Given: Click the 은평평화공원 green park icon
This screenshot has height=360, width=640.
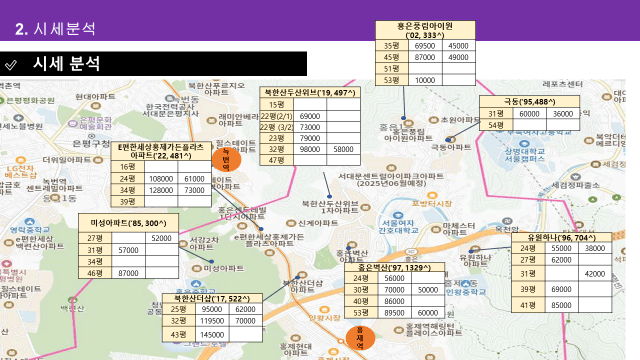Looking at the screenshot, I should (2, 100).
